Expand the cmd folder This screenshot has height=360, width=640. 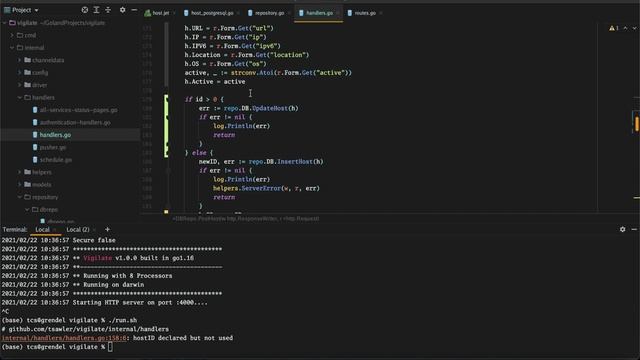(12, 36)
